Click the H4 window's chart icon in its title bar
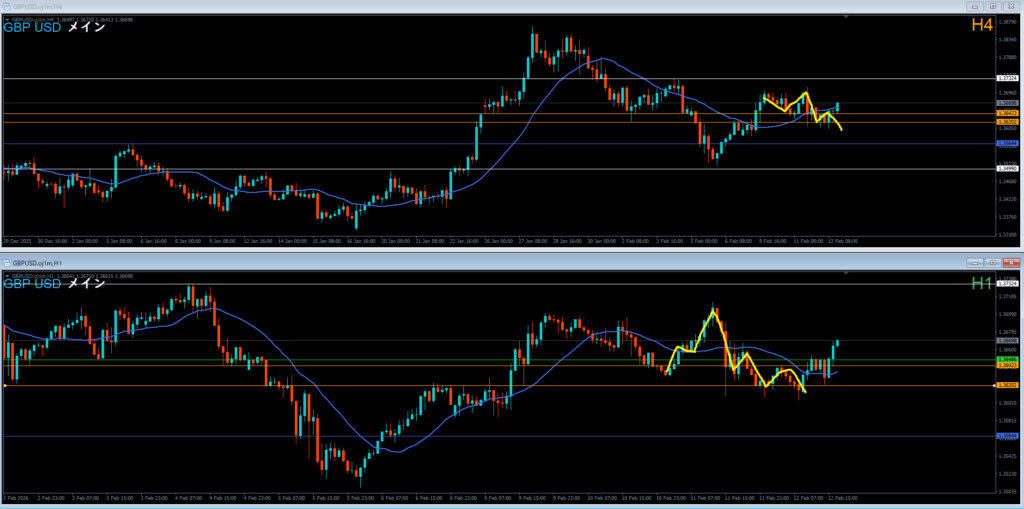1024x509 pixels. click(6, 5)
